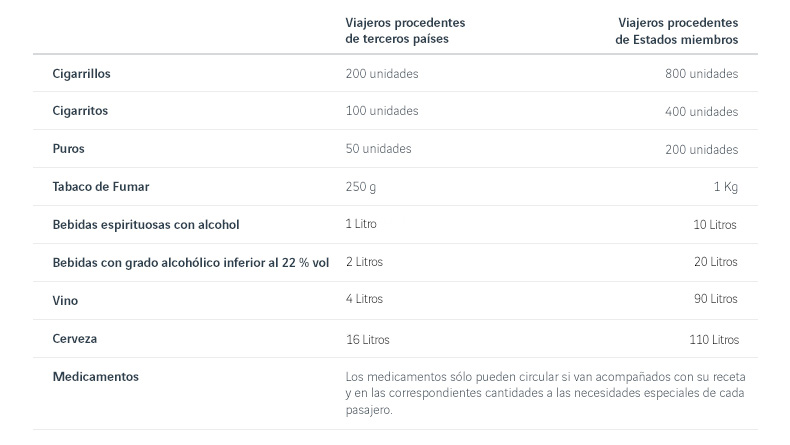Viewport: 790px width, 445px height.
Task: Click the terceros países column header
Action: click(x=406, y=31)
